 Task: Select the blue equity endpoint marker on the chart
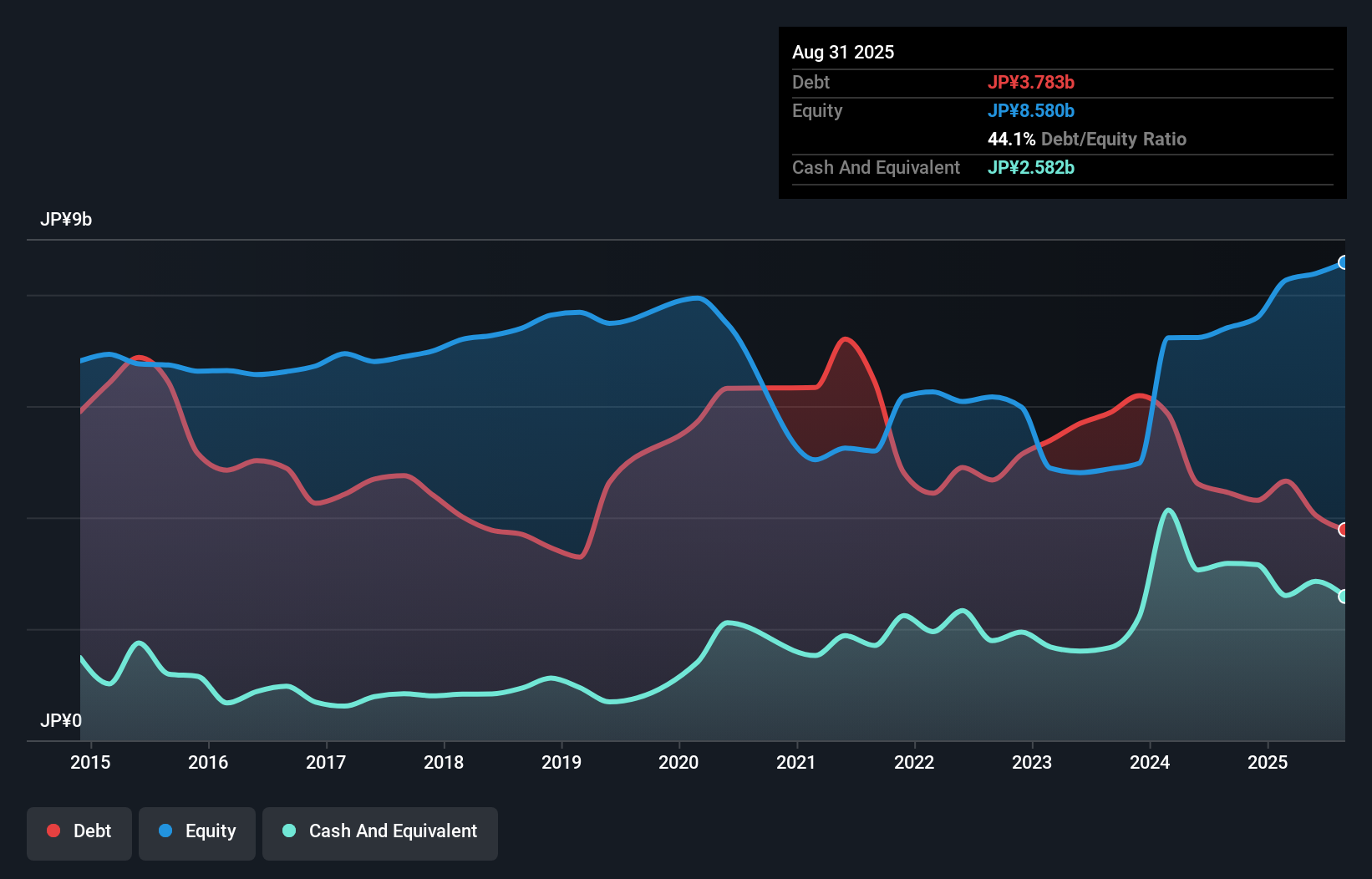1344,263
